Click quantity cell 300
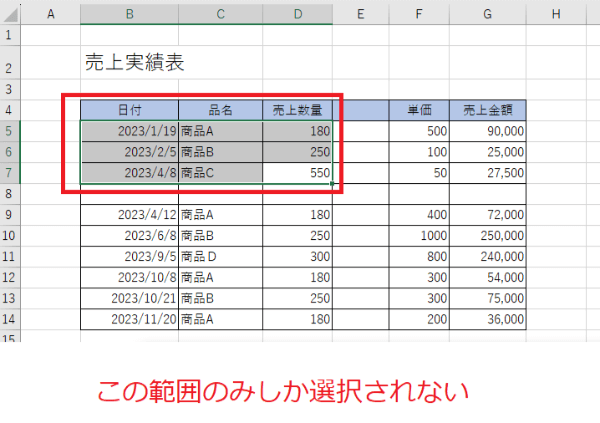 [298, 256]
